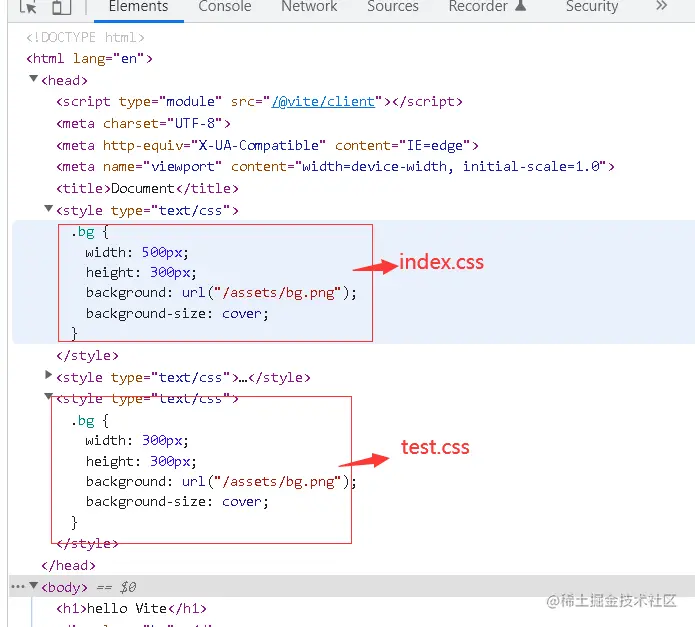Select the script type="module" row
This screenshot has width=695, height=627.
[x=259, y=101]
